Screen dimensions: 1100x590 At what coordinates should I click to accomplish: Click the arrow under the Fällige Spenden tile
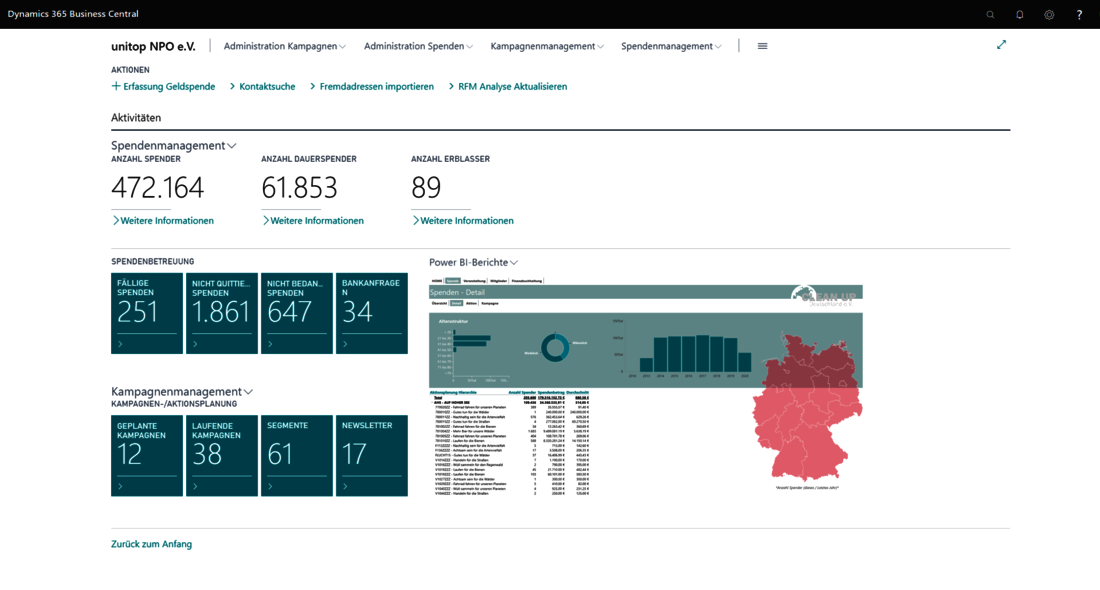[121, 344]
